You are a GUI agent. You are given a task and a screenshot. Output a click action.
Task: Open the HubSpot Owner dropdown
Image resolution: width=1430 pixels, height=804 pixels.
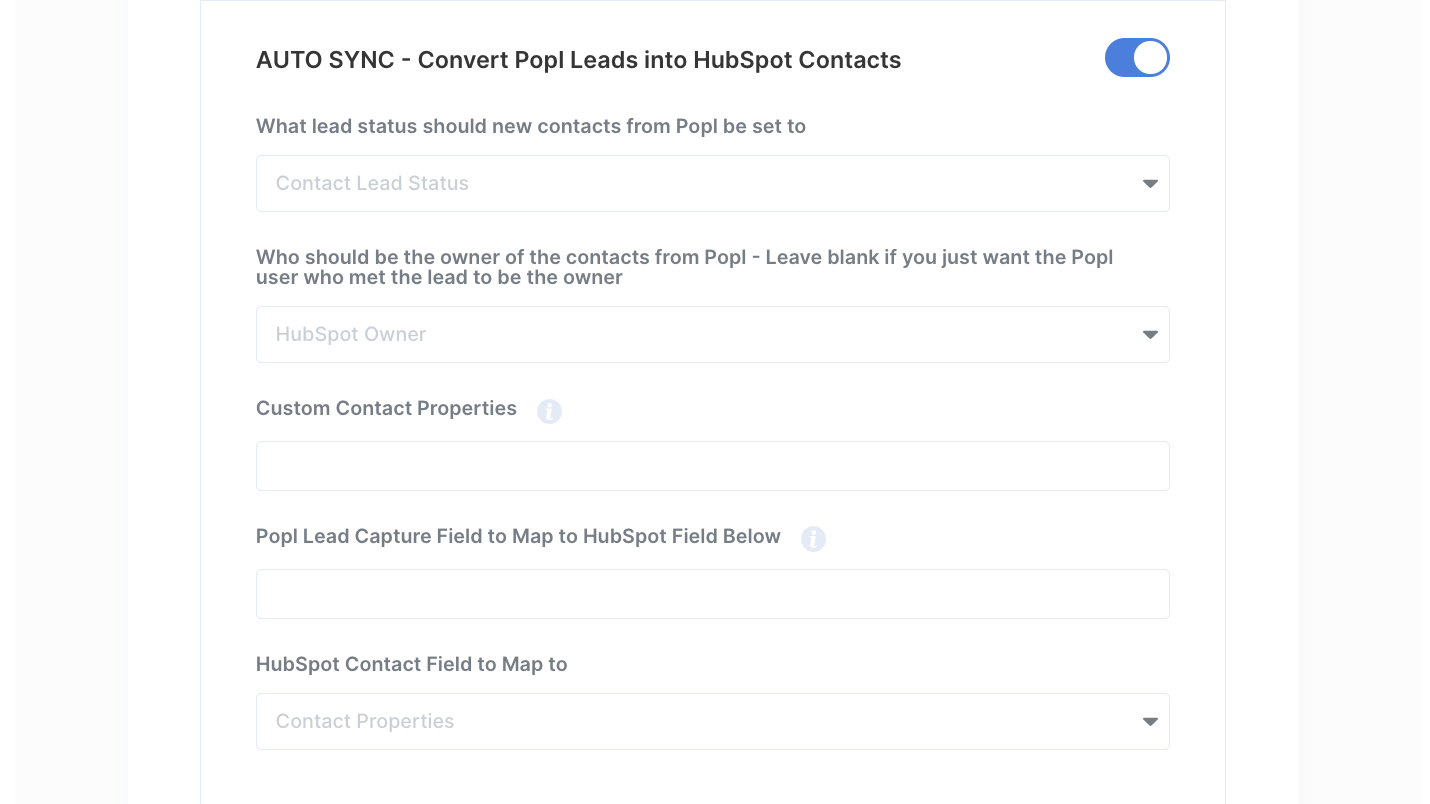[712, 334]
